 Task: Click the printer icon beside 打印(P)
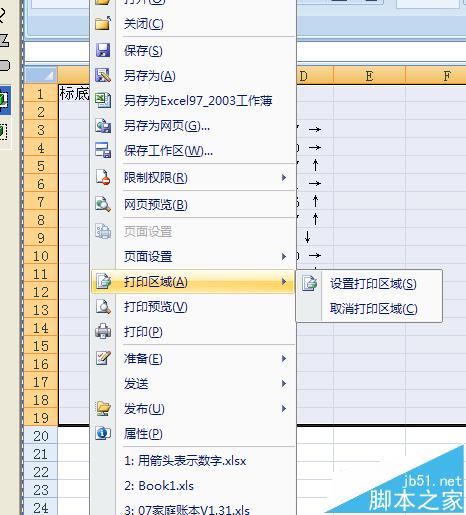pyautogui.click(x=103, y=331)
